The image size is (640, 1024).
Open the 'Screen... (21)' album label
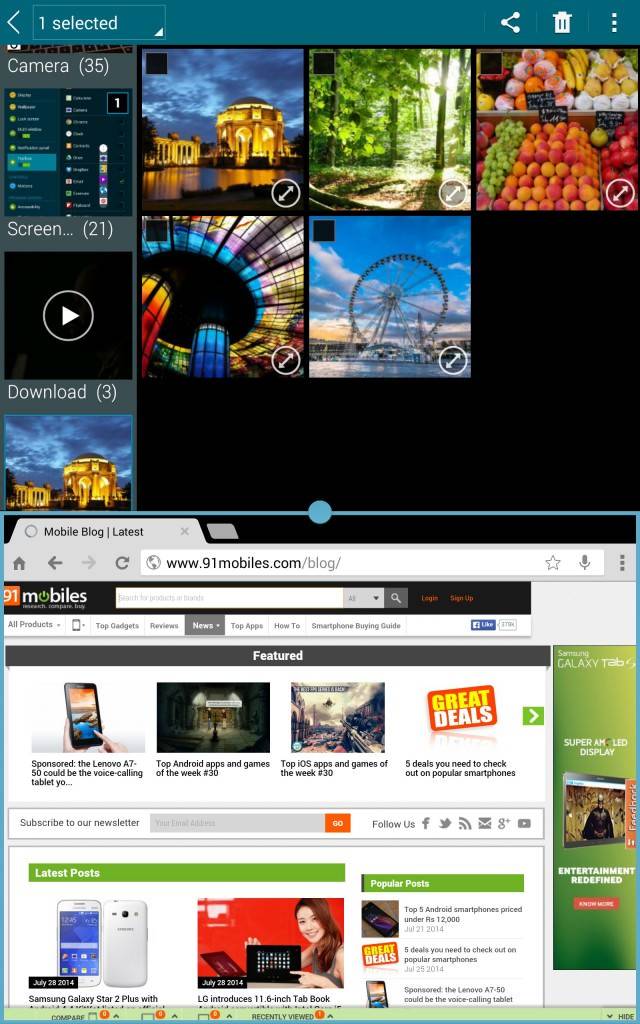pos(60,229)
